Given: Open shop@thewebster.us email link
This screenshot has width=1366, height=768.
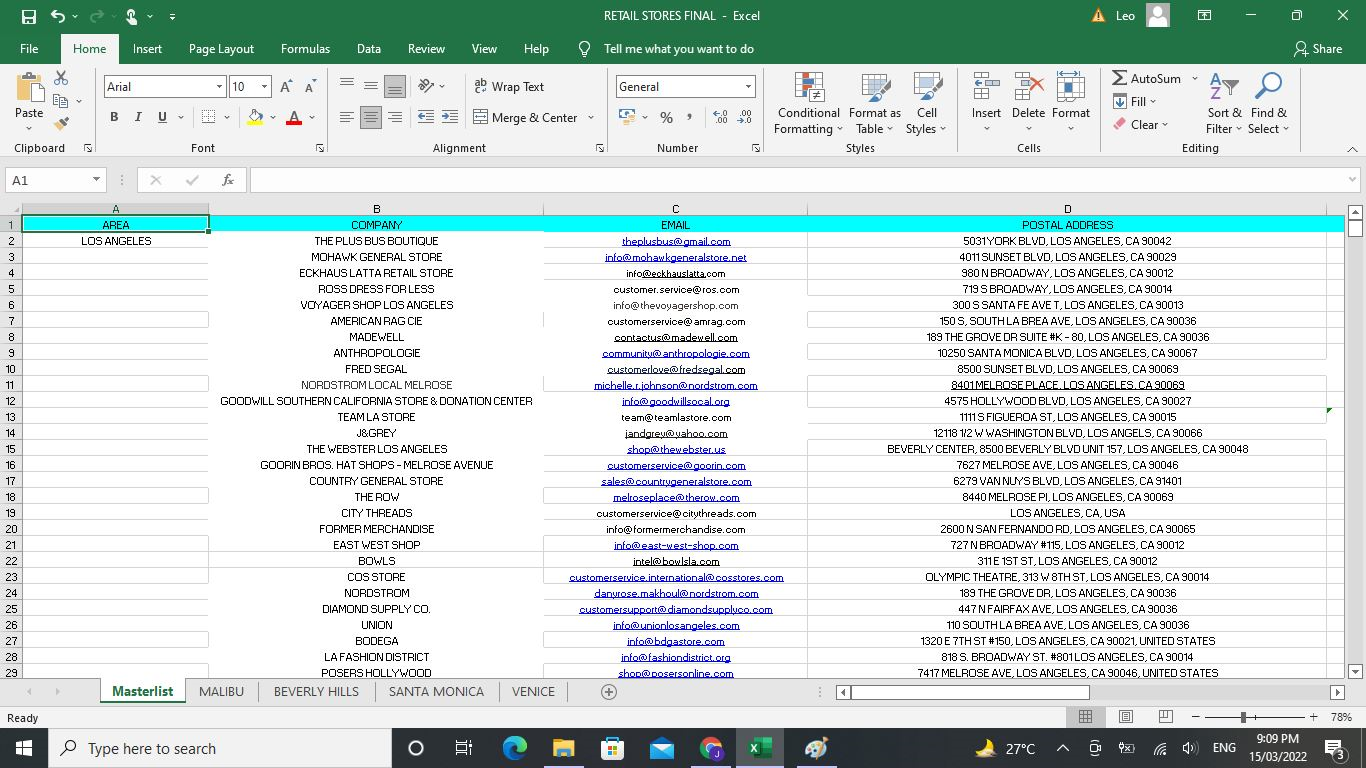Looking at the screenshot, I should tap(676, 449).
